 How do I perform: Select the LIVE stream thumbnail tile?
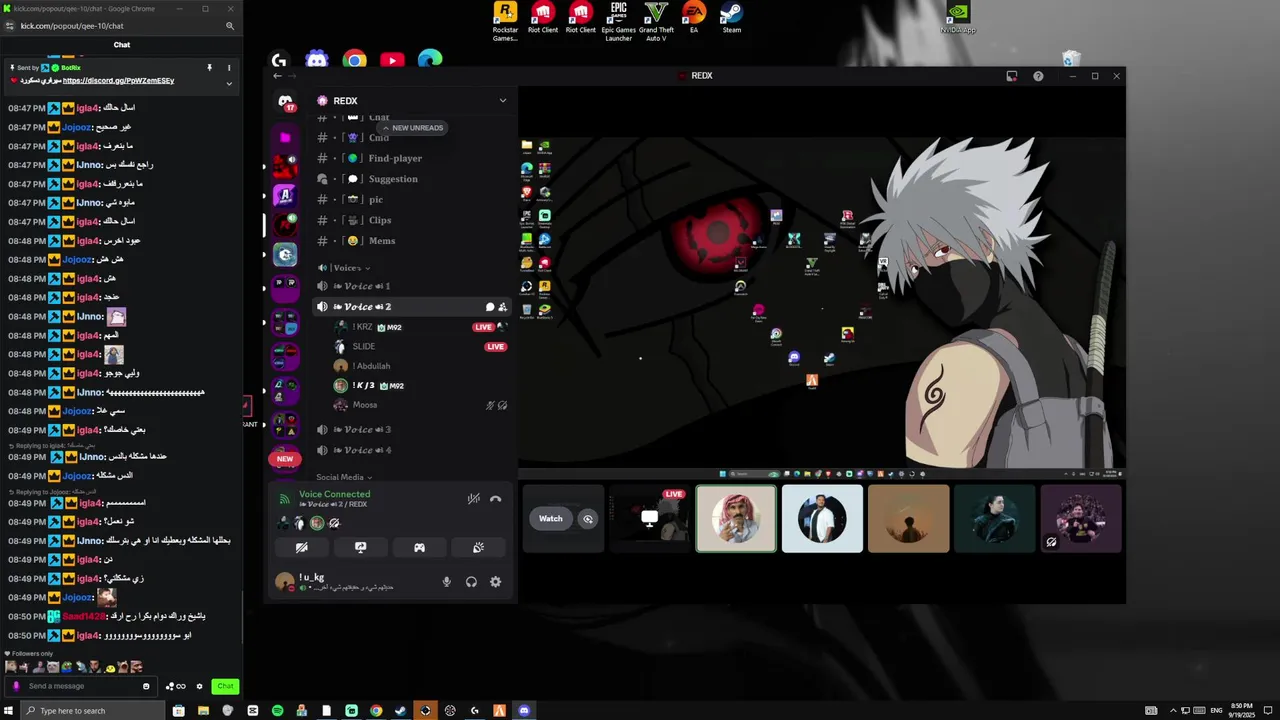649,519
